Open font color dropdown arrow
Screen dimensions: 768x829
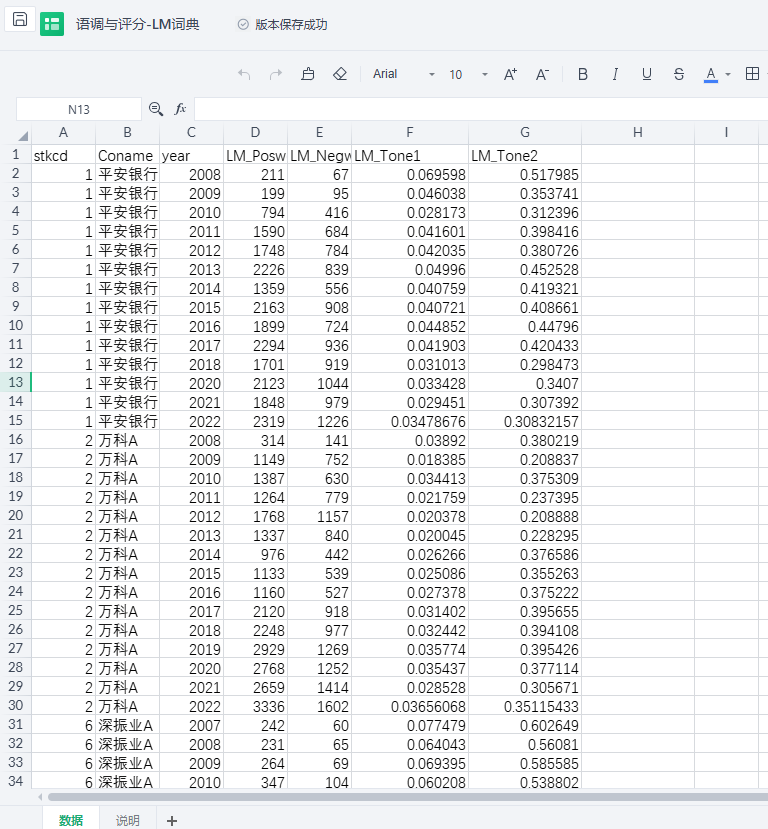click(x=728, y=75)
